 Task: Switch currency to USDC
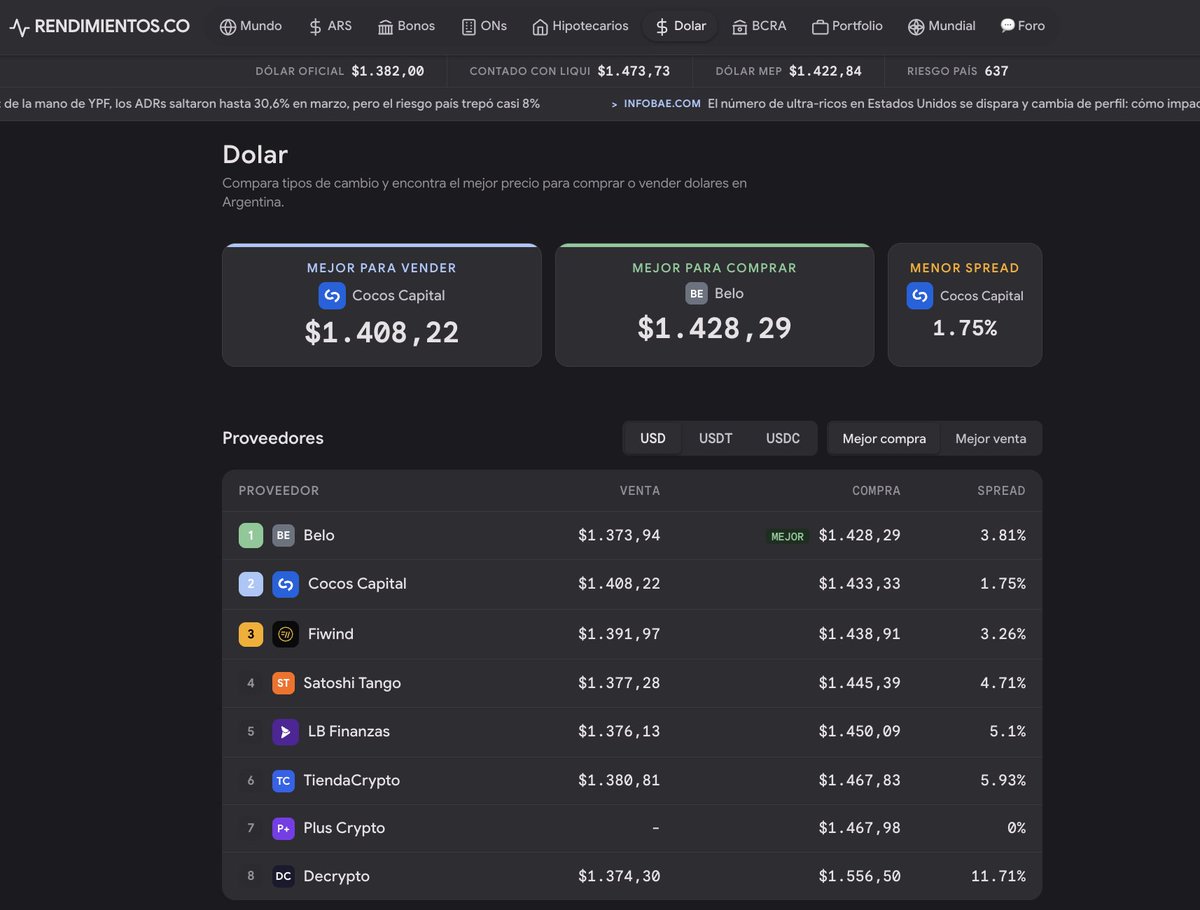(x=783, y=438)
